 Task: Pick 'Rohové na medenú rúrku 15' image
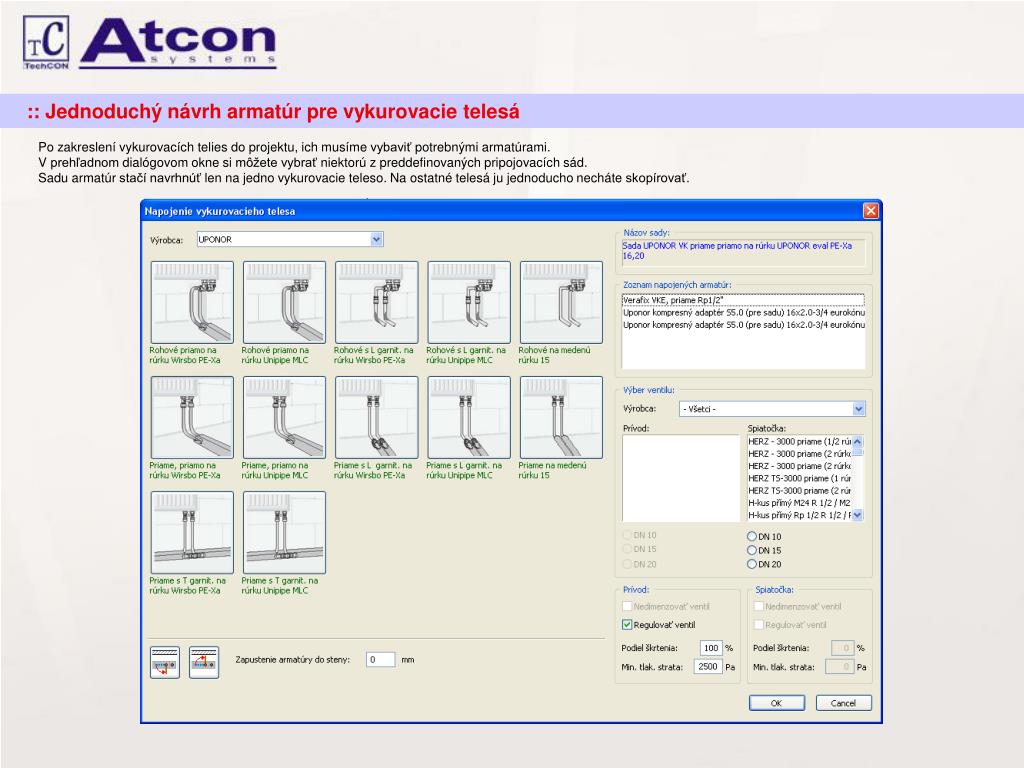click(561, 302)
